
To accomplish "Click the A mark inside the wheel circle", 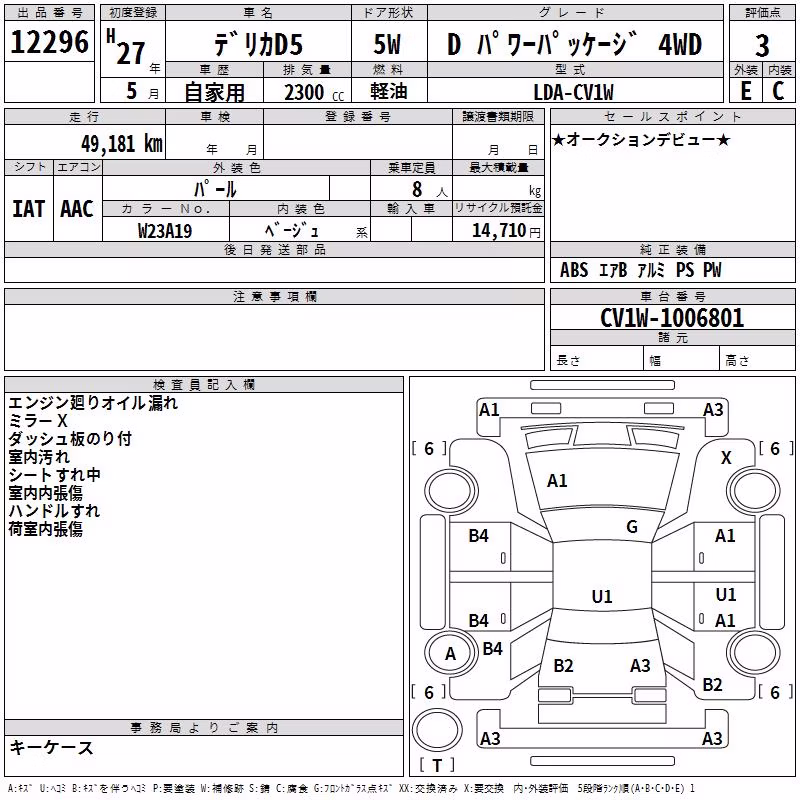I will coord(450,654).
